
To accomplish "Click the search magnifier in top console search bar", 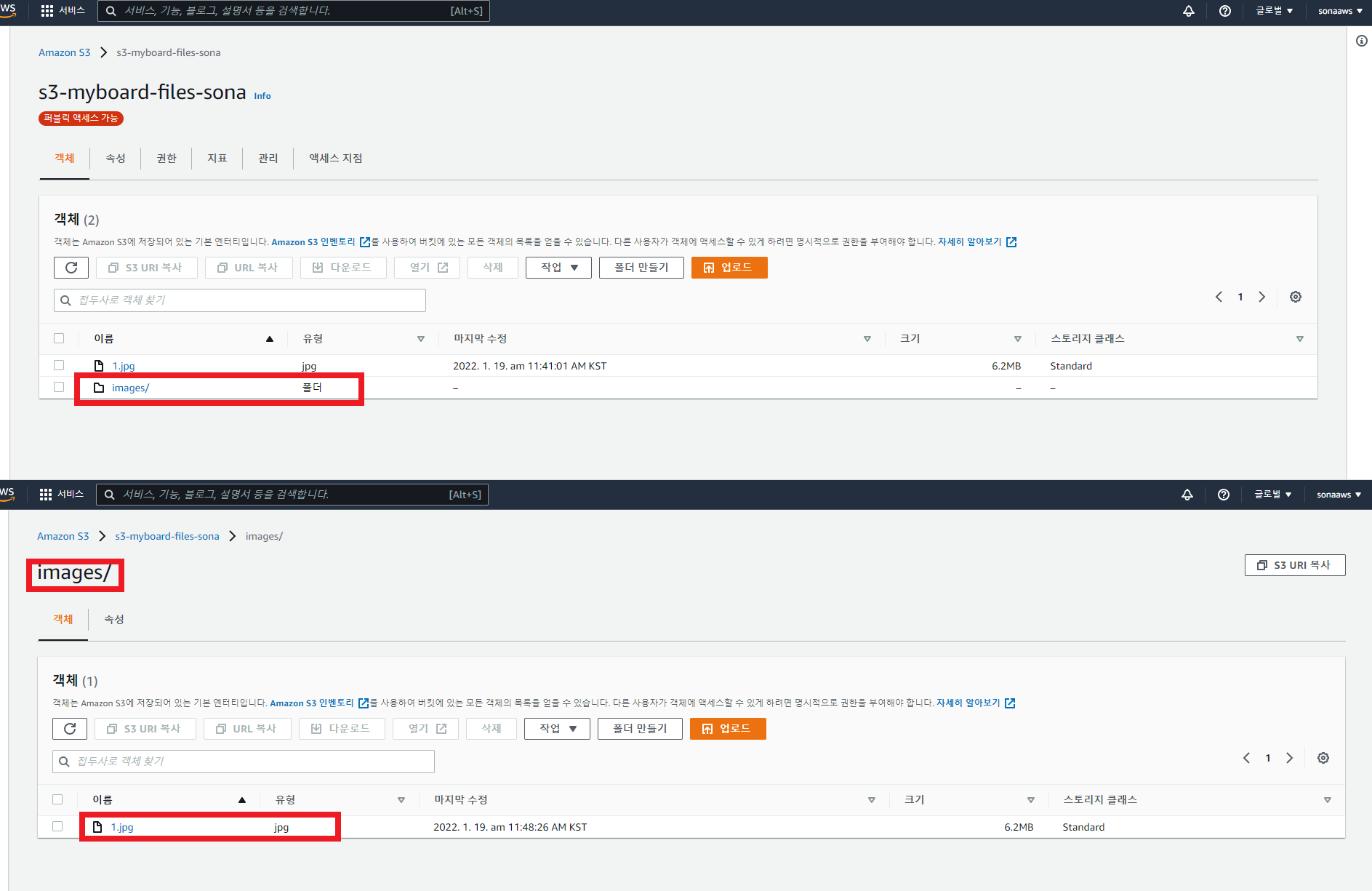I will tap(111, 11).
